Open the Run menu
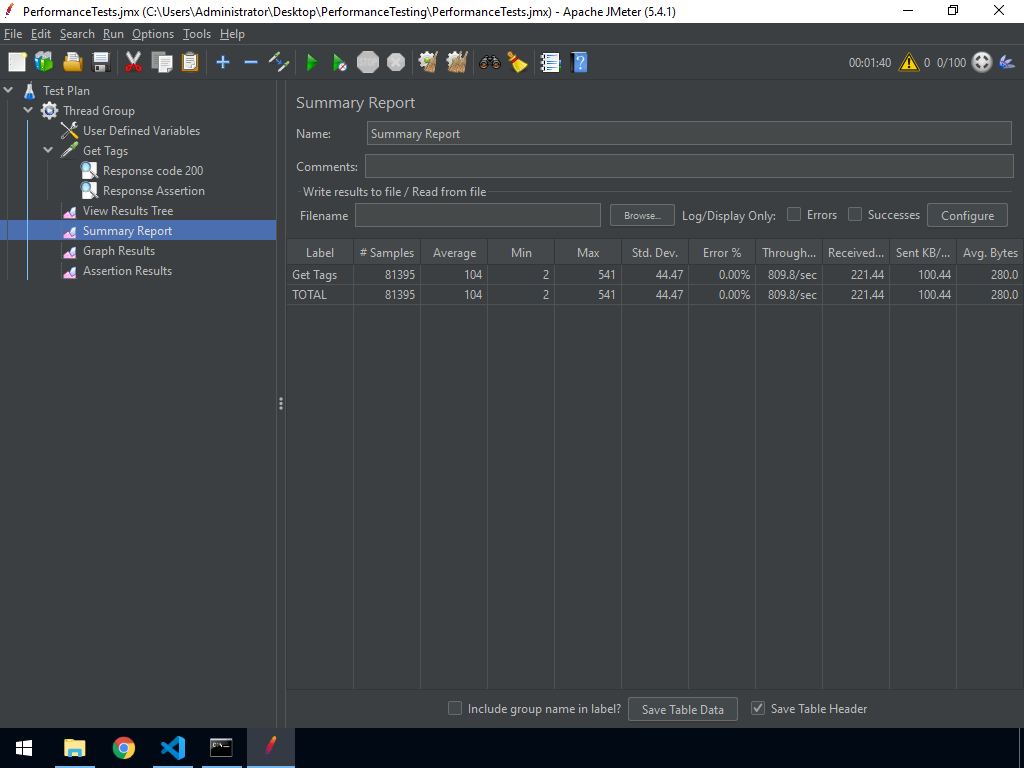 113,33
